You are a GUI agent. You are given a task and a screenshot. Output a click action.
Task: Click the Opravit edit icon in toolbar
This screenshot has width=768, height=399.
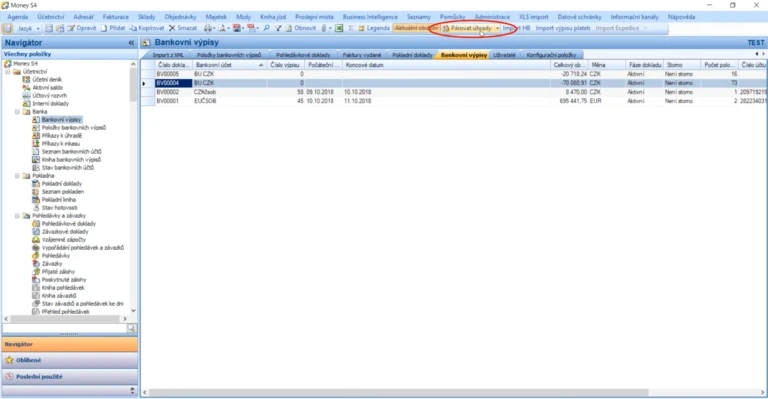point(71,28)
